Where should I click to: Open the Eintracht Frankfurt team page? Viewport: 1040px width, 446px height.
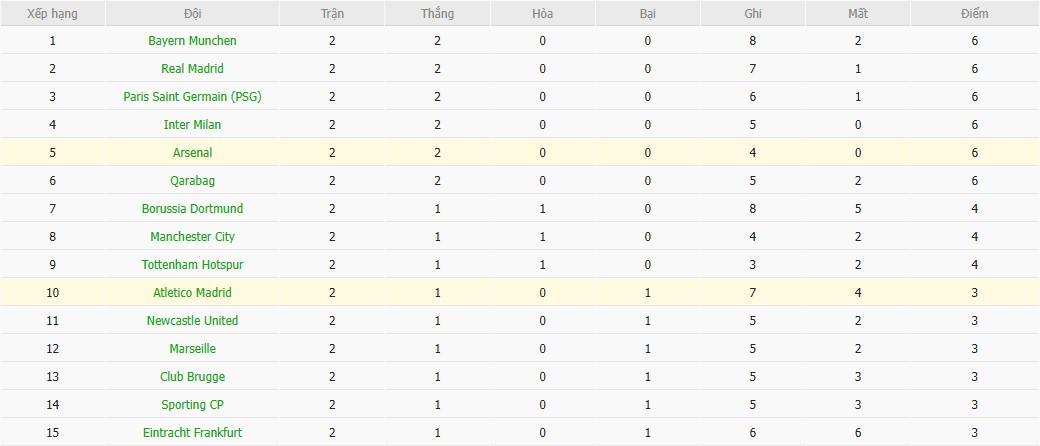point(192,433)
